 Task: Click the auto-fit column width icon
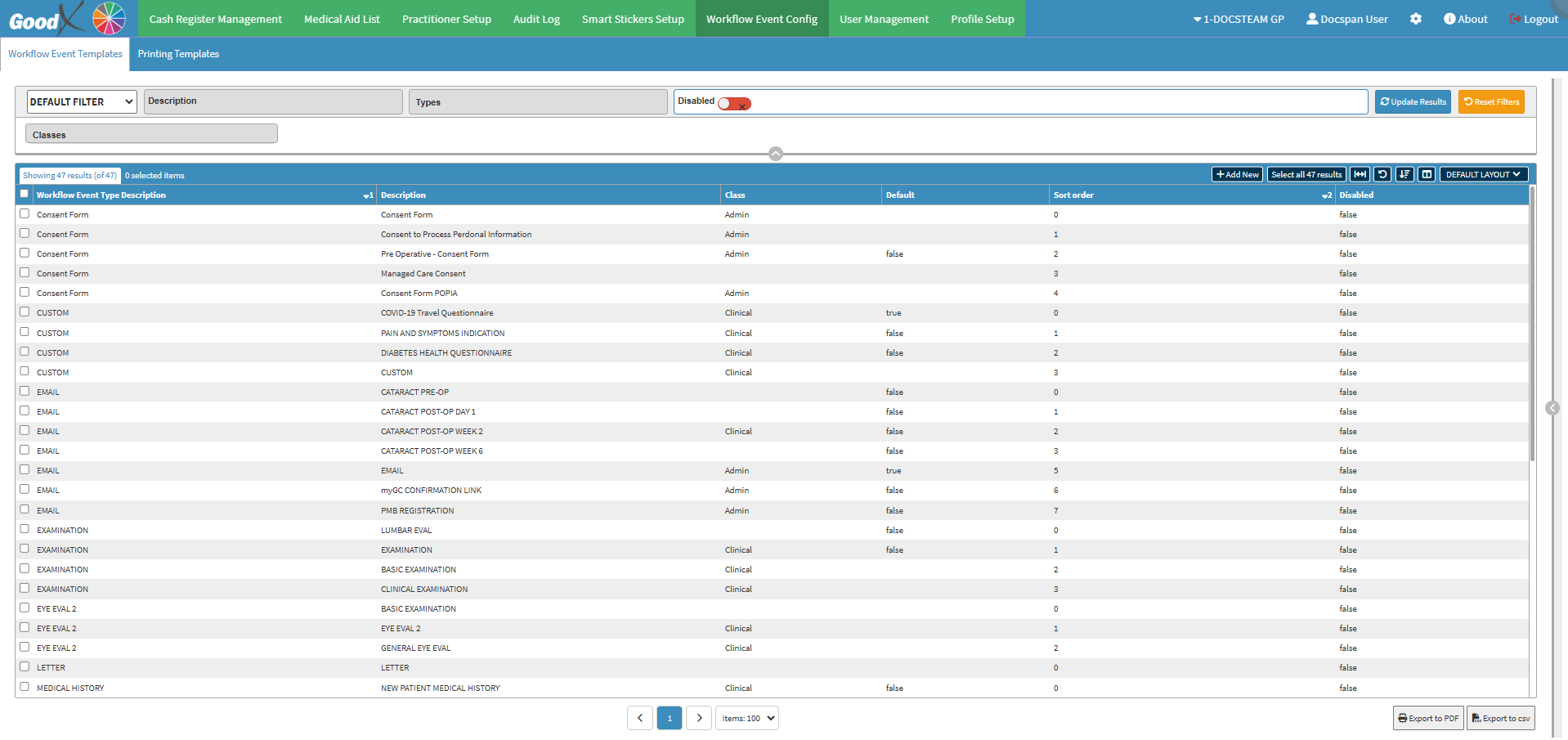(x=1360, y=174)
